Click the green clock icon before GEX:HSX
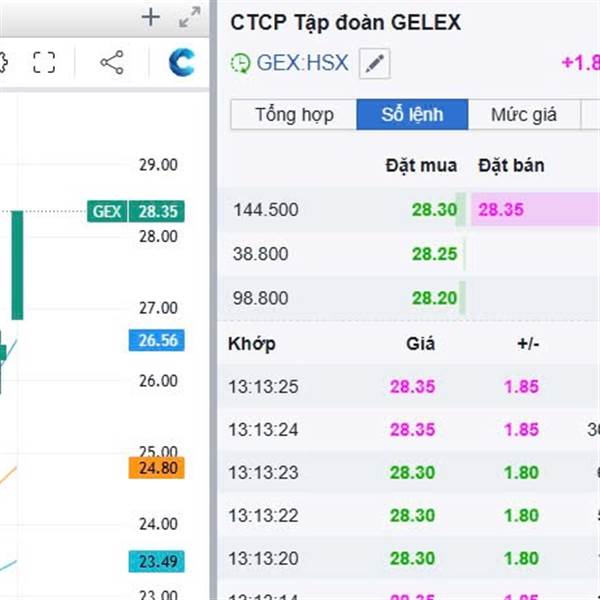 tap(240, 63)
